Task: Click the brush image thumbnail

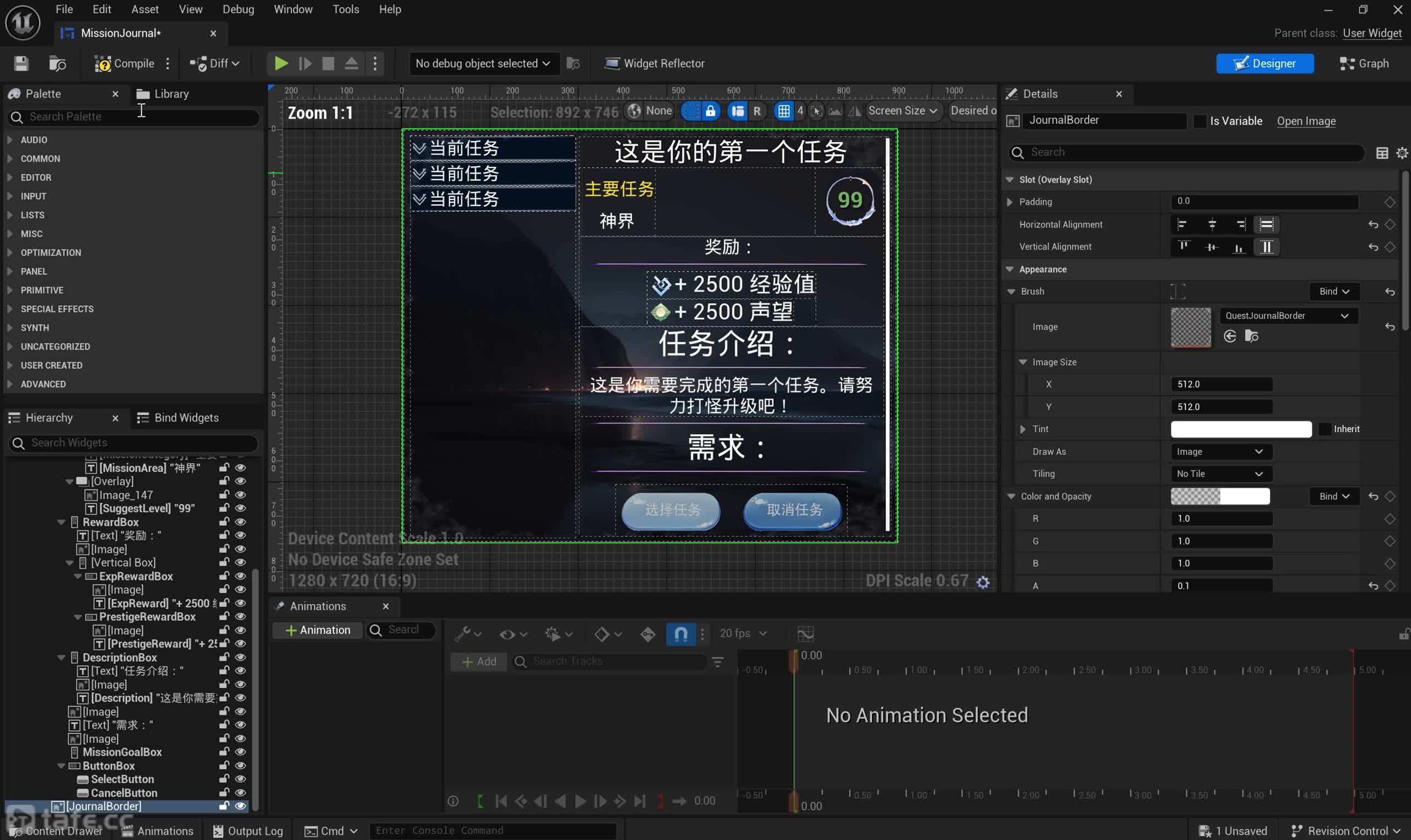Action: pyautogui.click(x=1191, y=328)
